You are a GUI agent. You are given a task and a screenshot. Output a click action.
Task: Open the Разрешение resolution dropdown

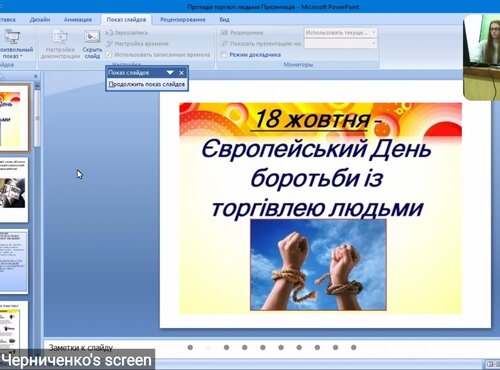[x=373, y=33]
